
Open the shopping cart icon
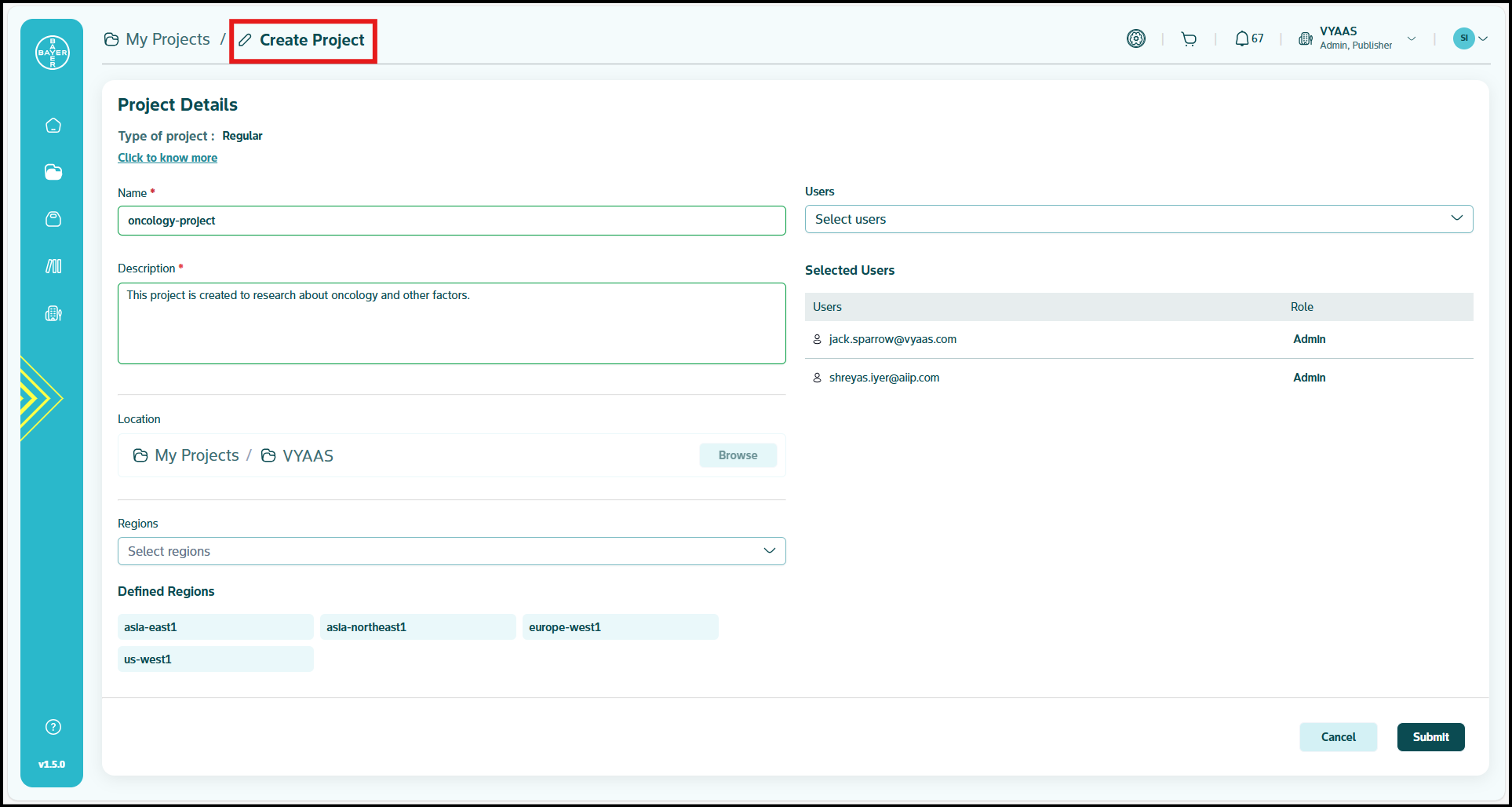pos(1189,39)
